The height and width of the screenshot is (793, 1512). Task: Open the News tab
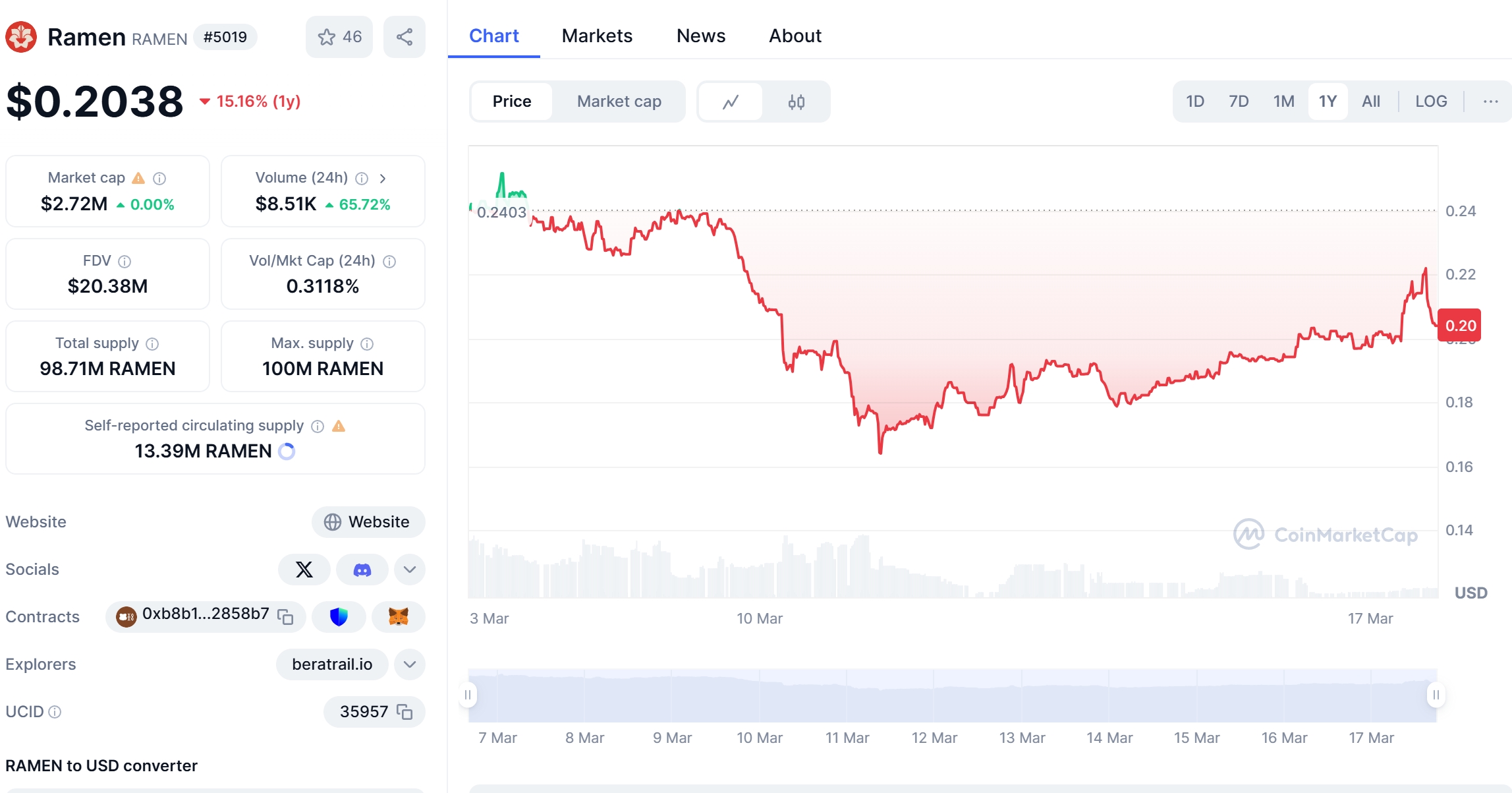coord(701,36)
